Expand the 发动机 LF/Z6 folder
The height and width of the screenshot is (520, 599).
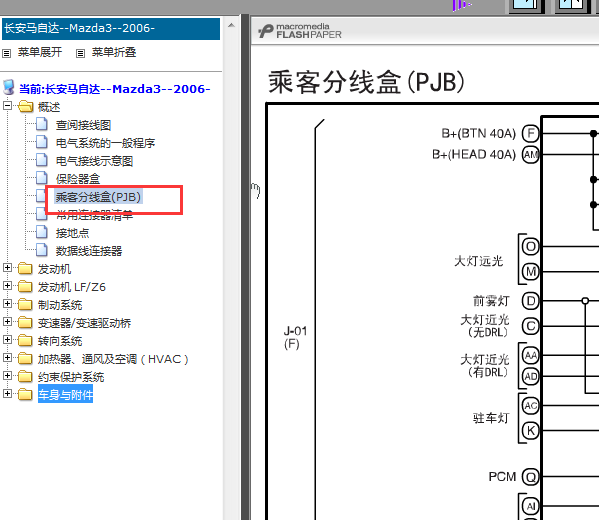(x=7, y=286)
